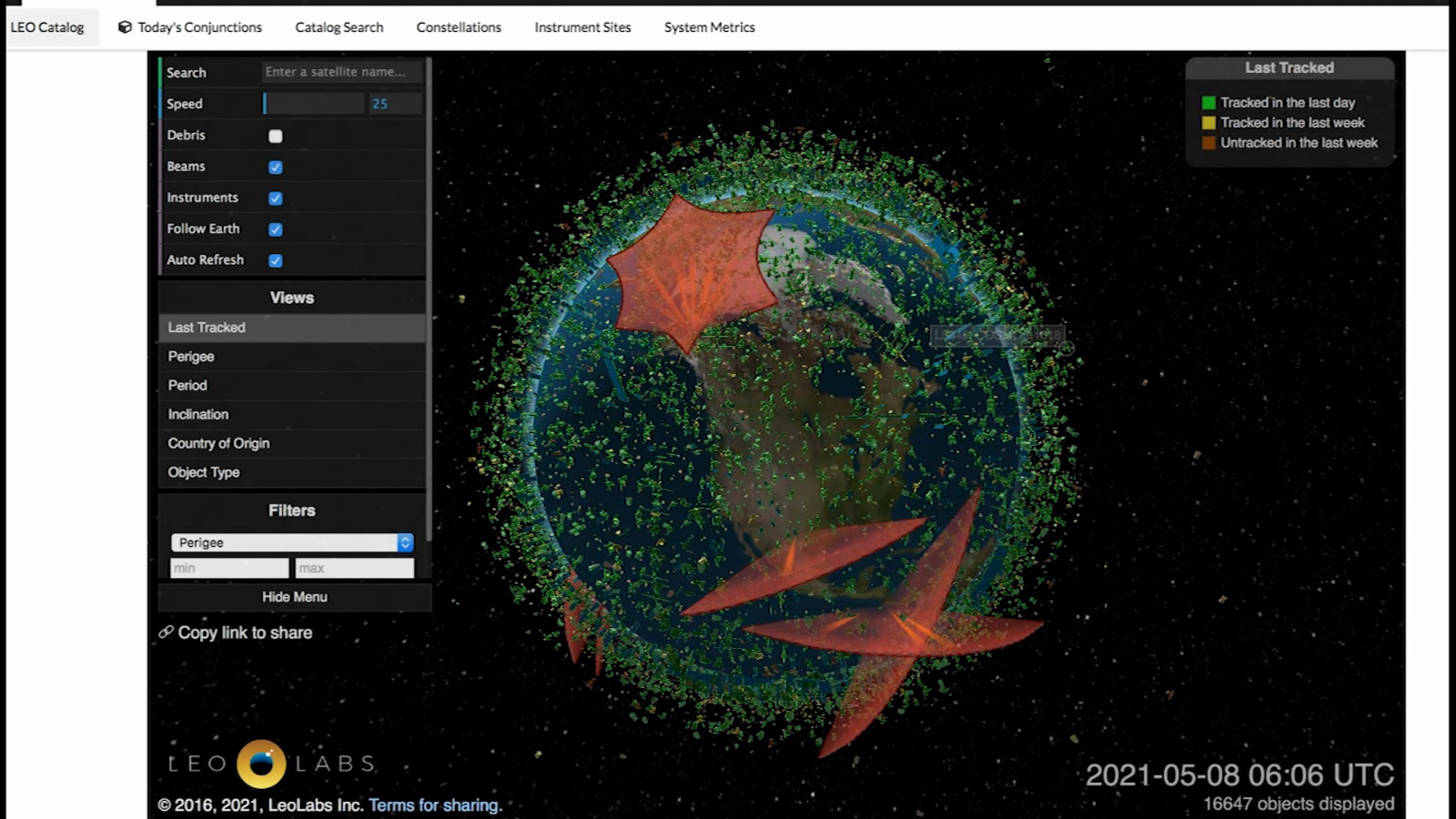Click the Filters section header
Screen dimensions: 1456x819
point(292,511)
